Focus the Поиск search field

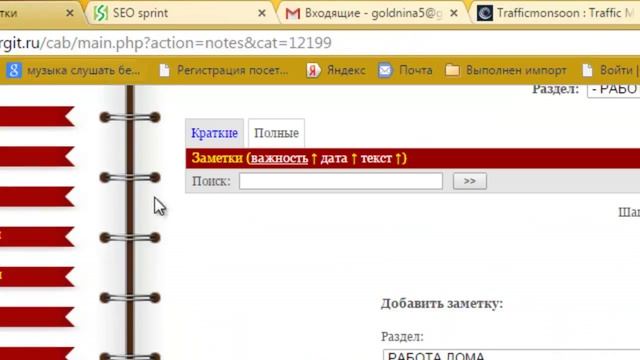(341, 181)
